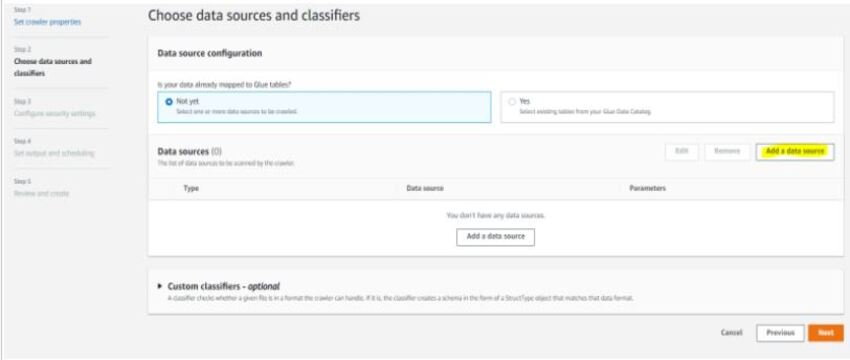Image resolution: width=850 pixels, height=360 pixels.
Task: Click the Edit data source button
Action: [681, 151]
